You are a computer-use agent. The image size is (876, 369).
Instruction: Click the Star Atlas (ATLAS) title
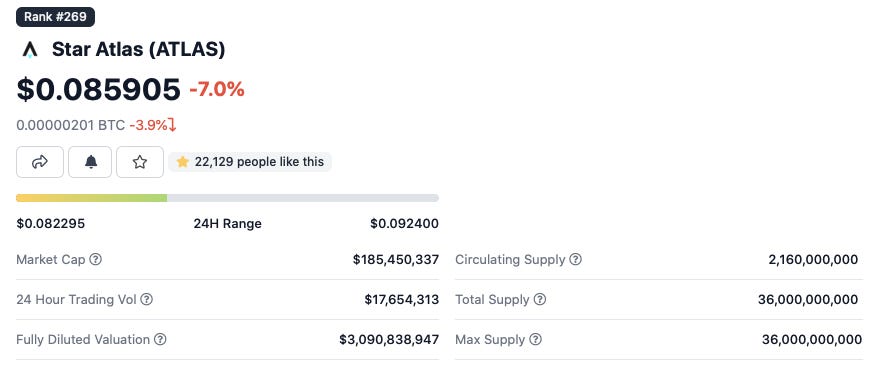coord(139,50)
